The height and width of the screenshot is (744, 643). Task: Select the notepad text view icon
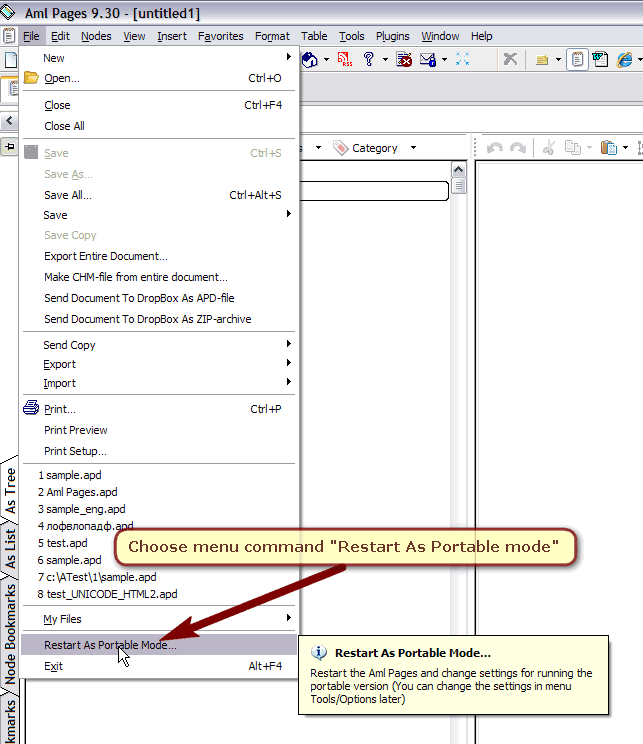[577, 60]
